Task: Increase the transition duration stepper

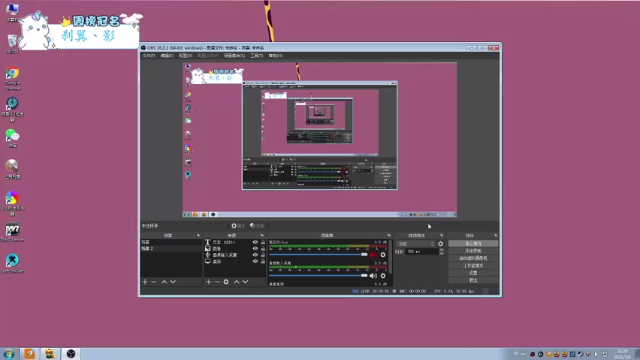Action: [x=441, y=250]
